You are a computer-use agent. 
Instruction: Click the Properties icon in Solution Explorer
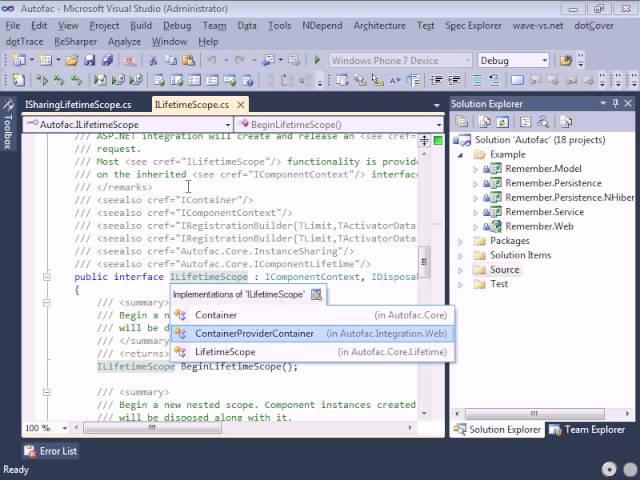point(462,122)
